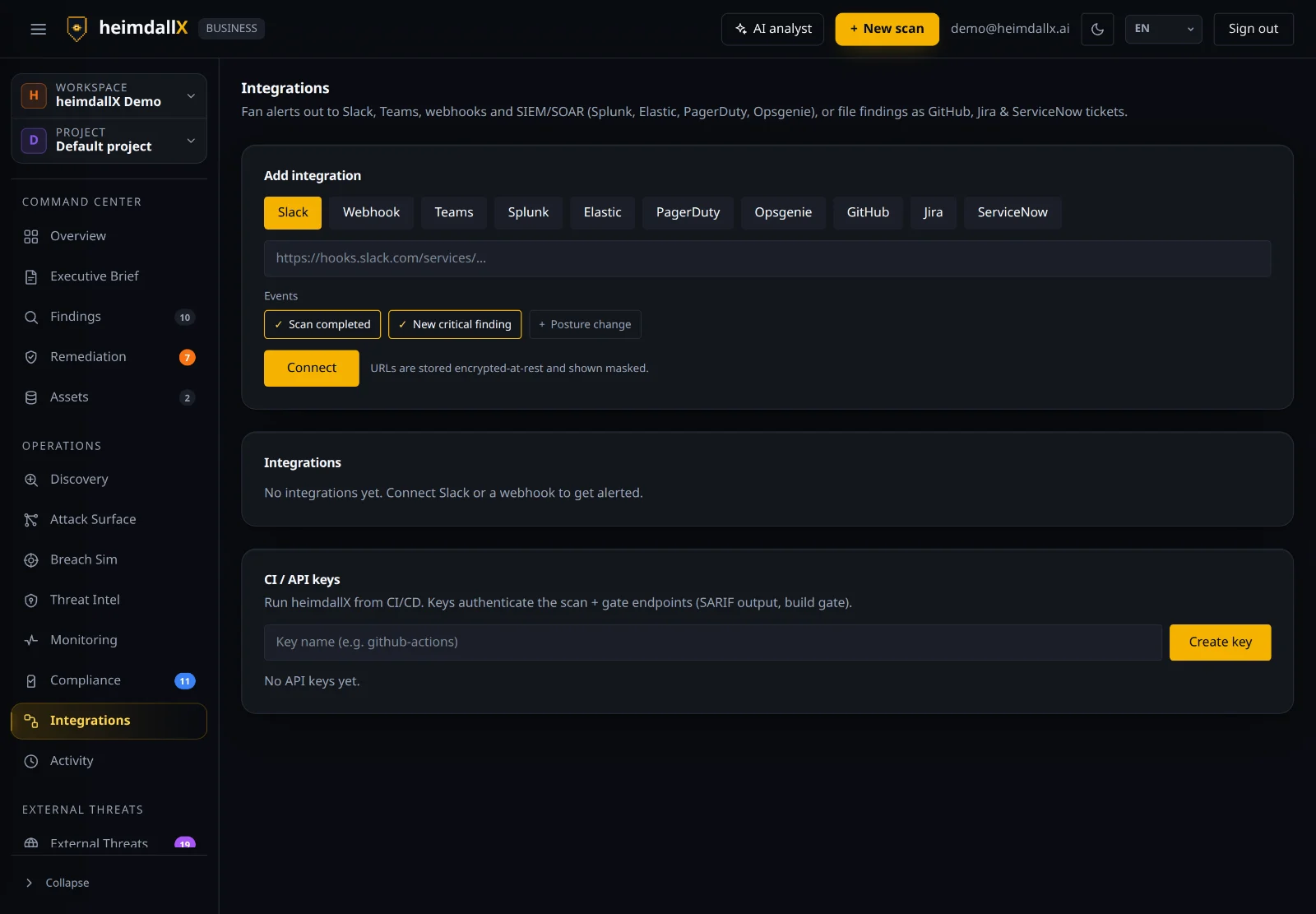
Task: Select the ServiceNow integration tab
Action: click(1012, 212)
